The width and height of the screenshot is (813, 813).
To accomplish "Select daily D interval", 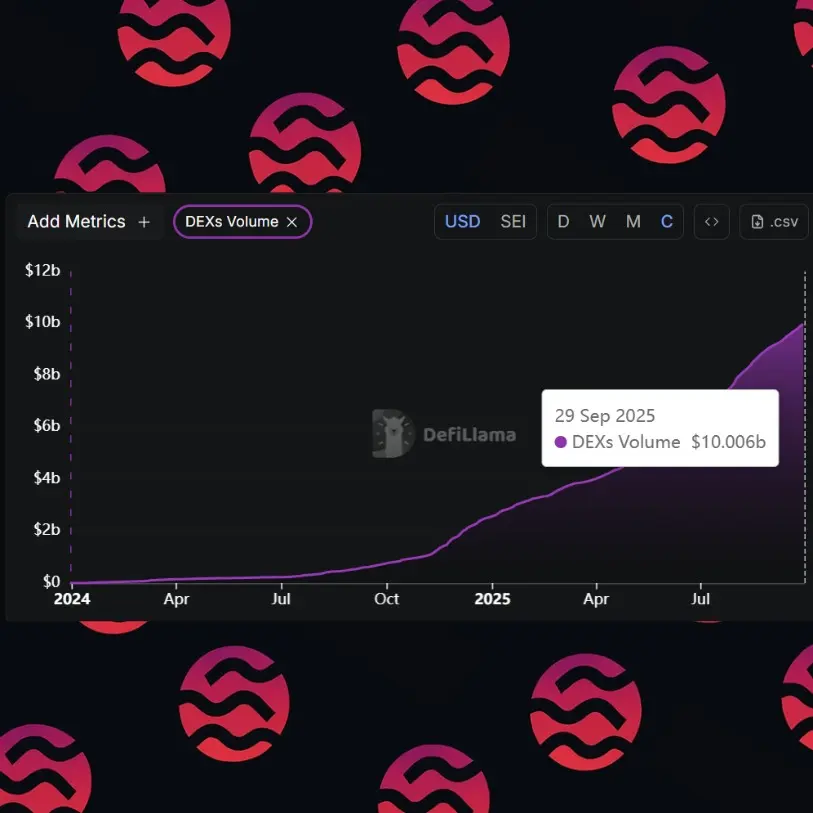I will pyautogui.click(x=563, y=222).
